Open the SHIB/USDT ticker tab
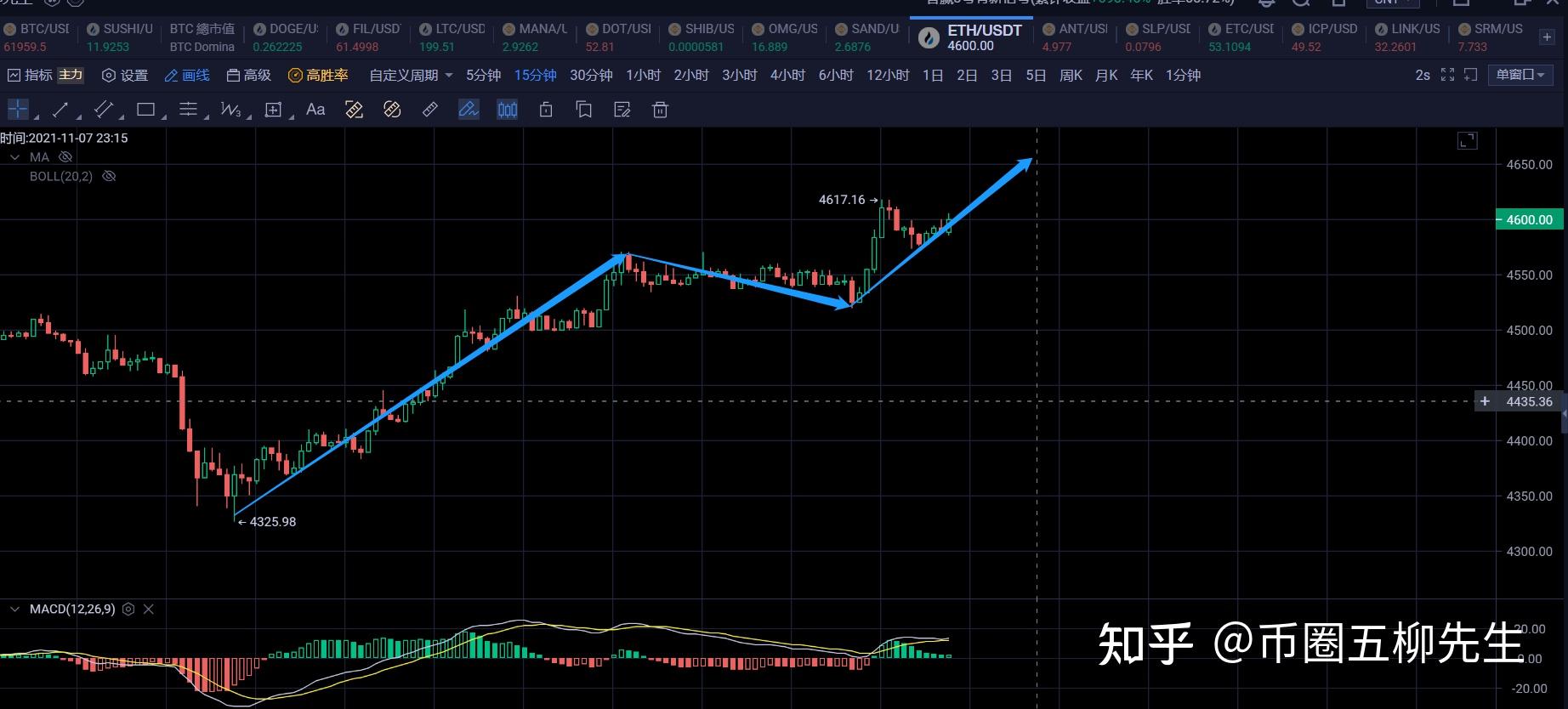Screen dimensions: 1568x709 click(x=702, y=37)
